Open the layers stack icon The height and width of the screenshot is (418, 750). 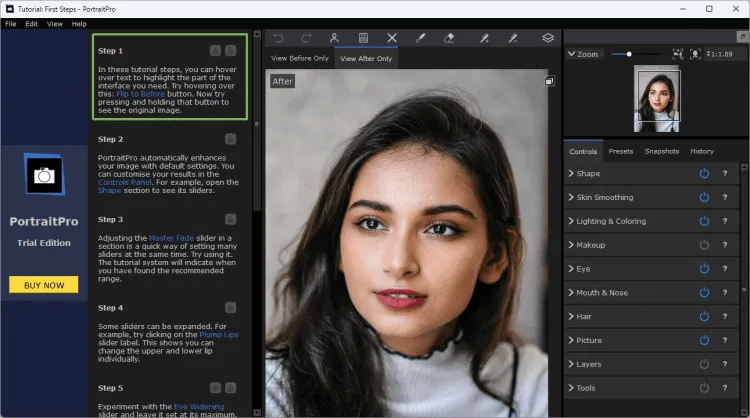point(548,38)
